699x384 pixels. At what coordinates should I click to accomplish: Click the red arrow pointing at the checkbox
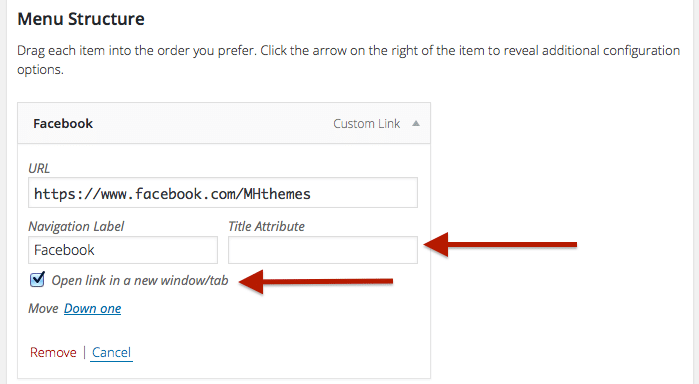coord(316,281)
